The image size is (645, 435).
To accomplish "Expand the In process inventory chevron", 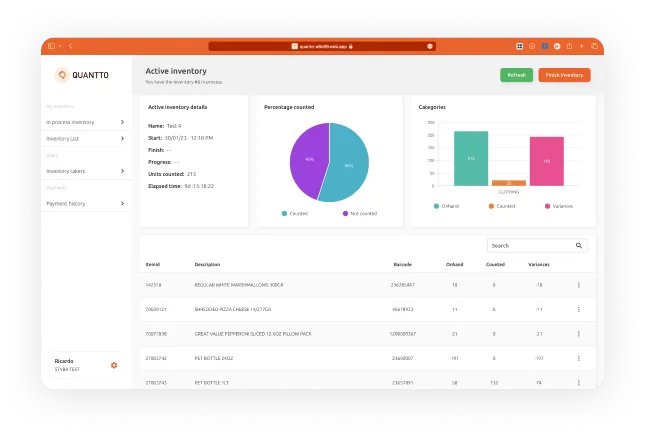I will point(122,122).
